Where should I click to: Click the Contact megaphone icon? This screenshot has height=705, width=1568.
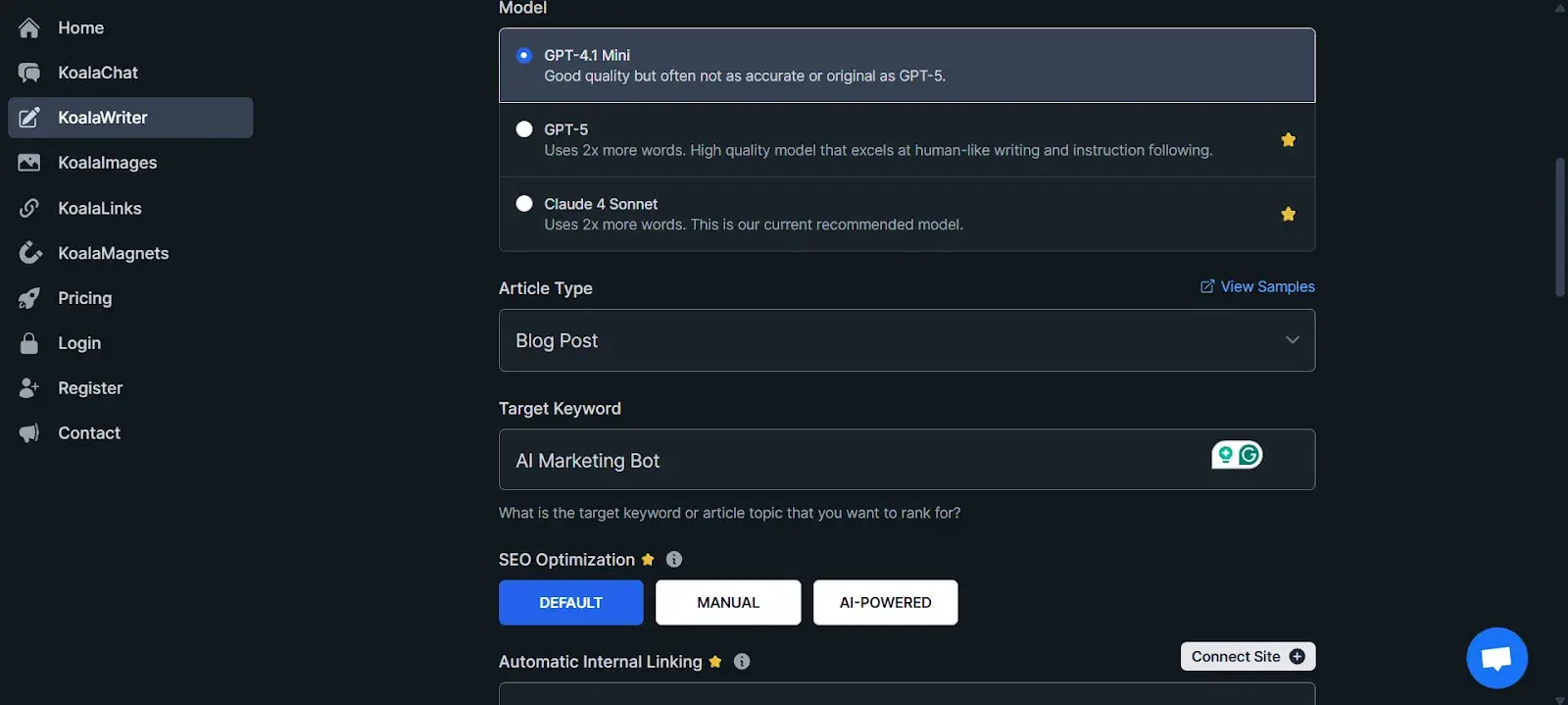(29, 433)
